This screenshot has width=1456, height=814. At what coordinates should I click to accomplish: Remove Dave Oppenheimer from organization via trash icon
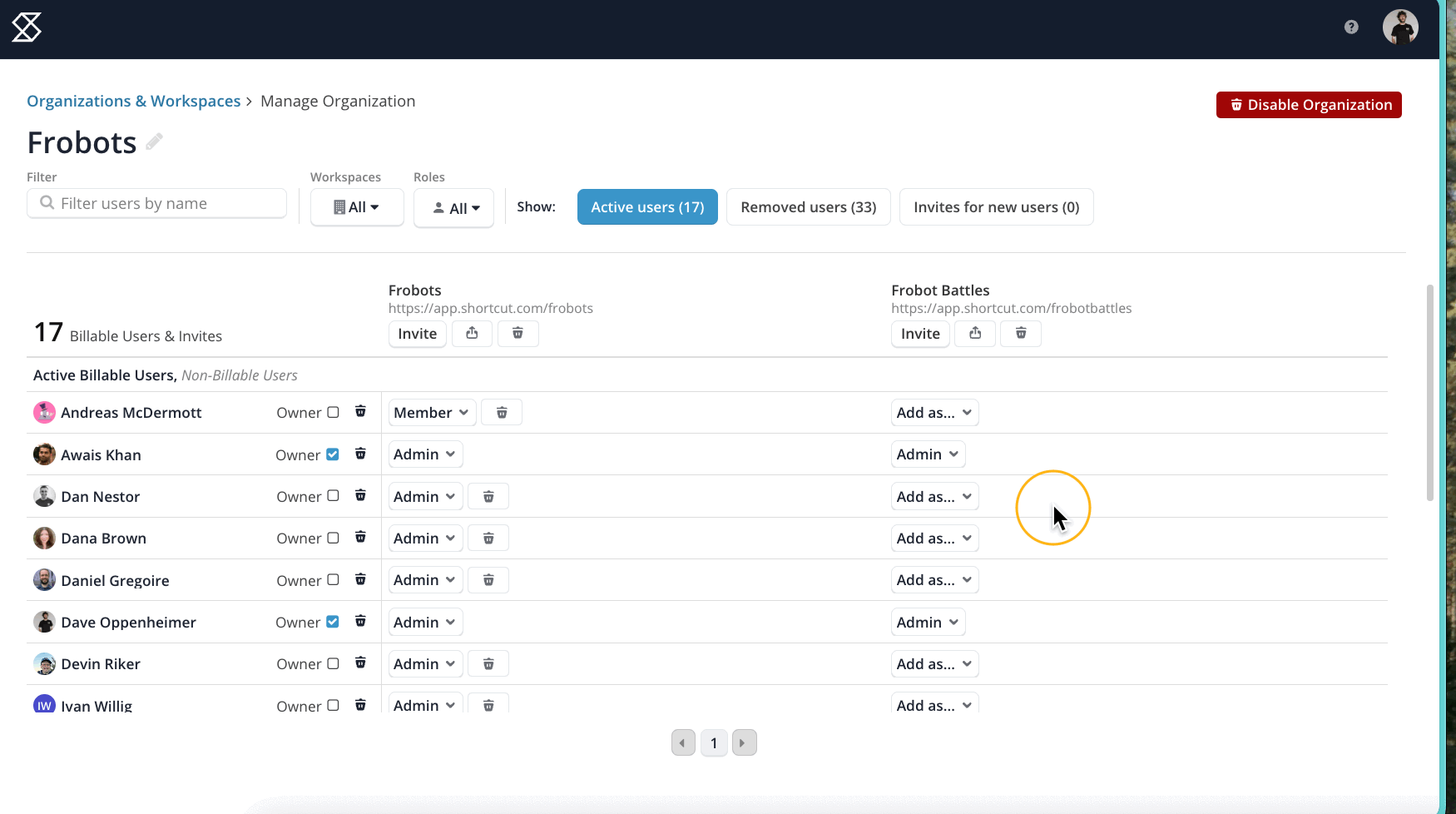click(x=360, y=621)
